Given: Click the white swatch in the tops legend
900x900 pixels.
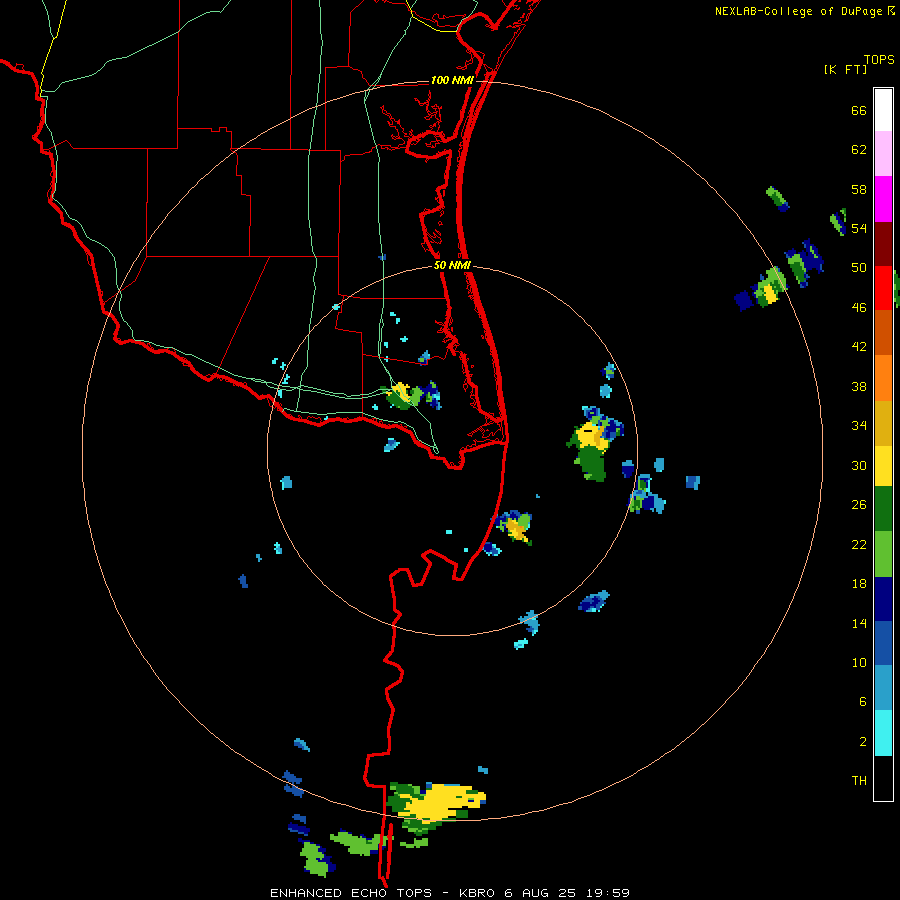Looking at the screenshot, I should [x=883, y=110].
